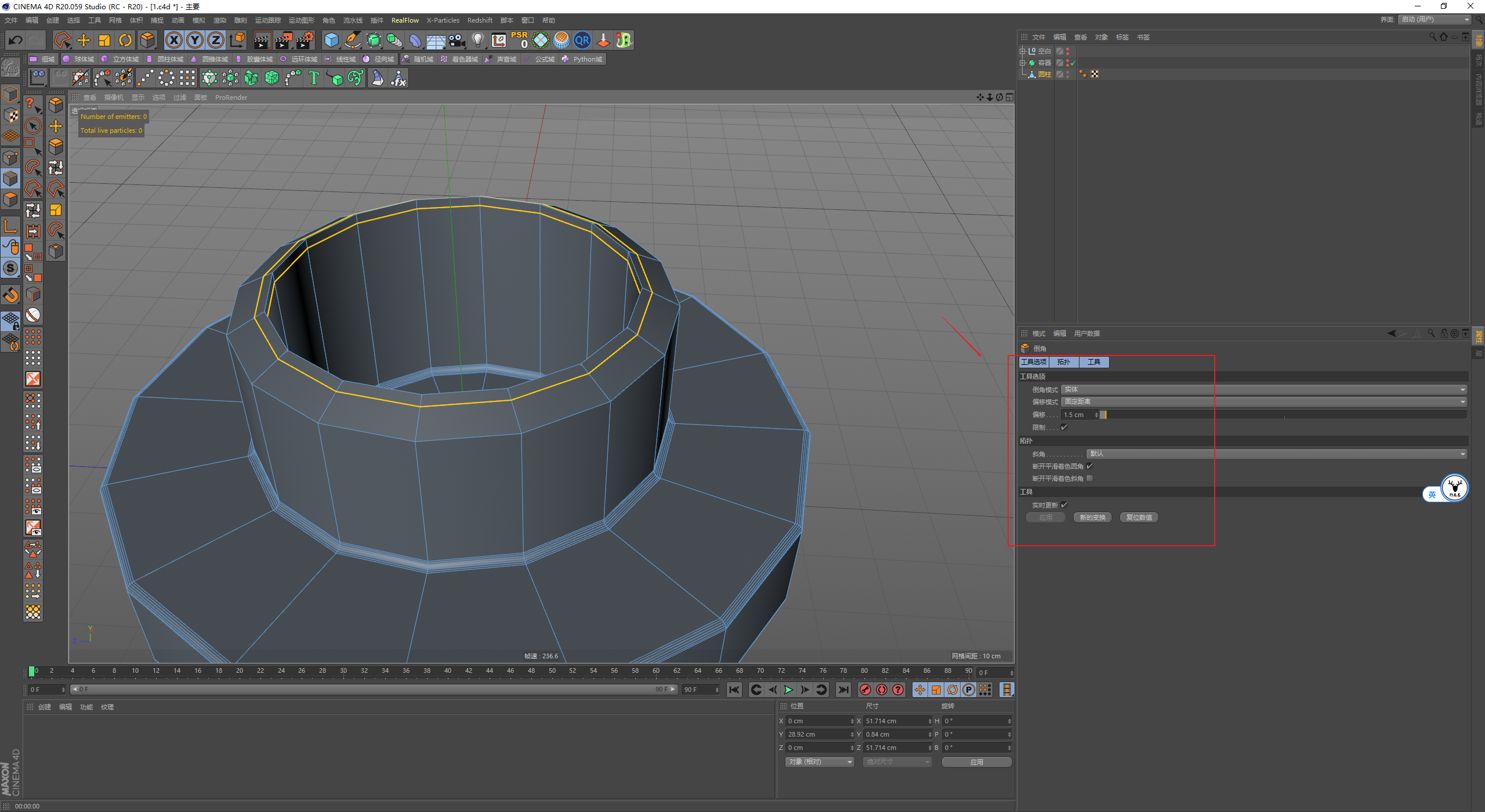Click the Camera object icon
The height and width of the screenshot is (812, 1485).
tap(457, 40)
